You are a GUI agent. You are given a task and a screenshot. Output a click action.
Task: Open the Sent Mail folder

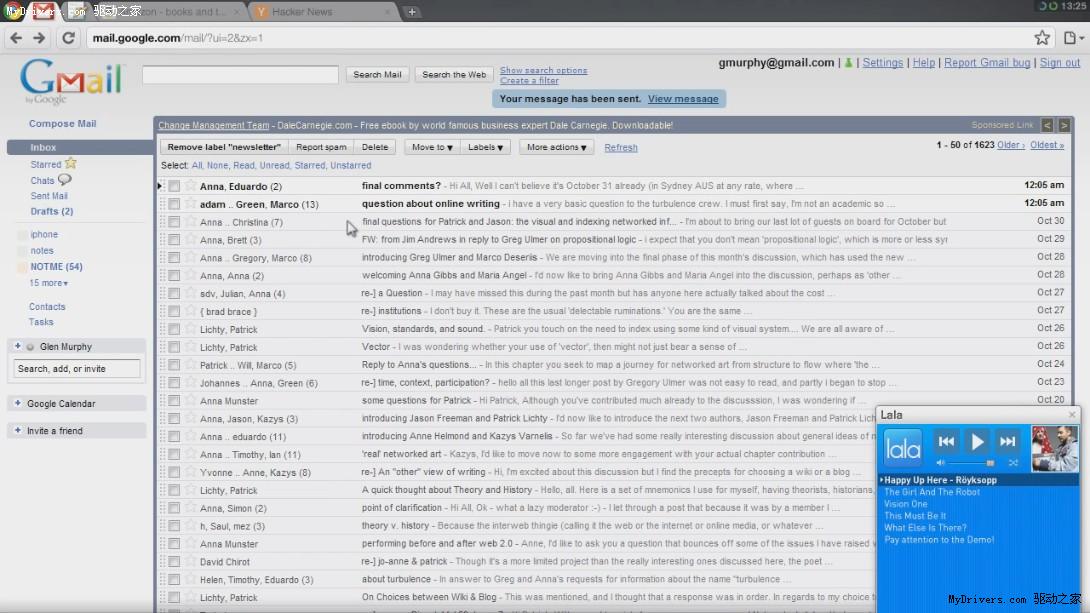pyautogui.click(x=49, y=196)
